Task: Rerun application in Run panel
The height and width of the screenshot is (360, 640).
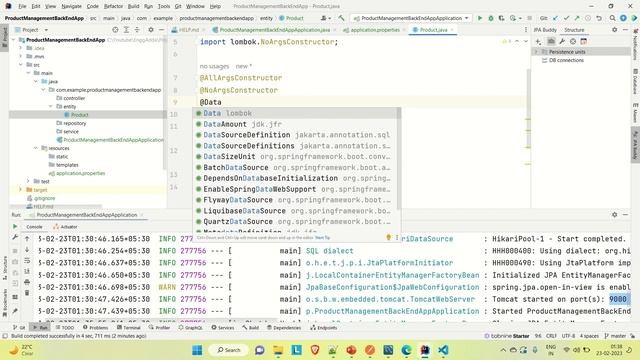Action: pyautogui.click(x=15, y=226)
